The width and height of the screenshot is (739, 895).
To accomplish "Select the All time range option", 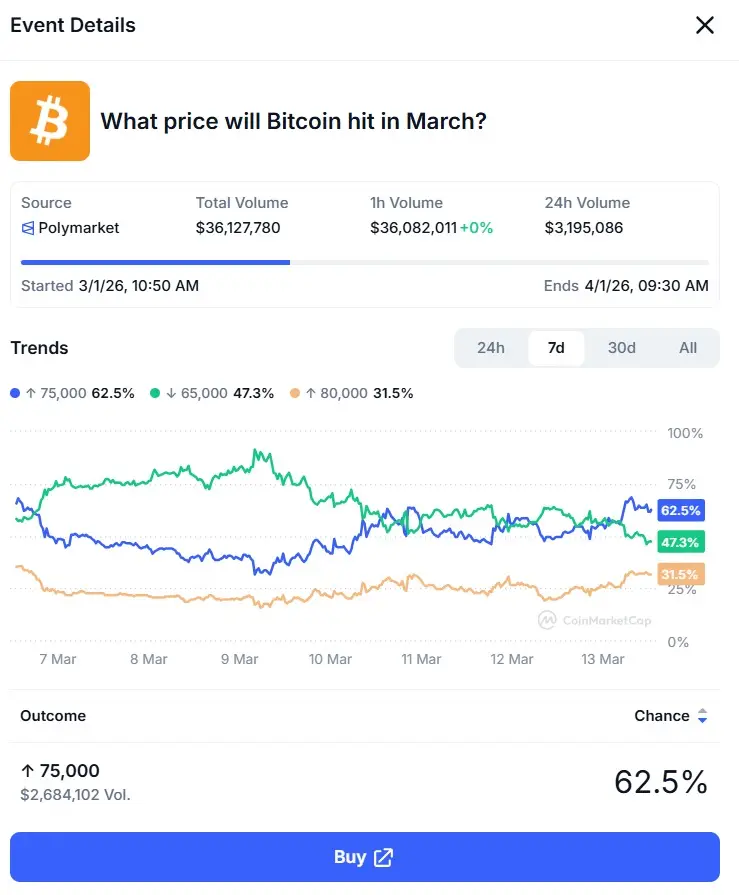I will (x=687, y=348).
